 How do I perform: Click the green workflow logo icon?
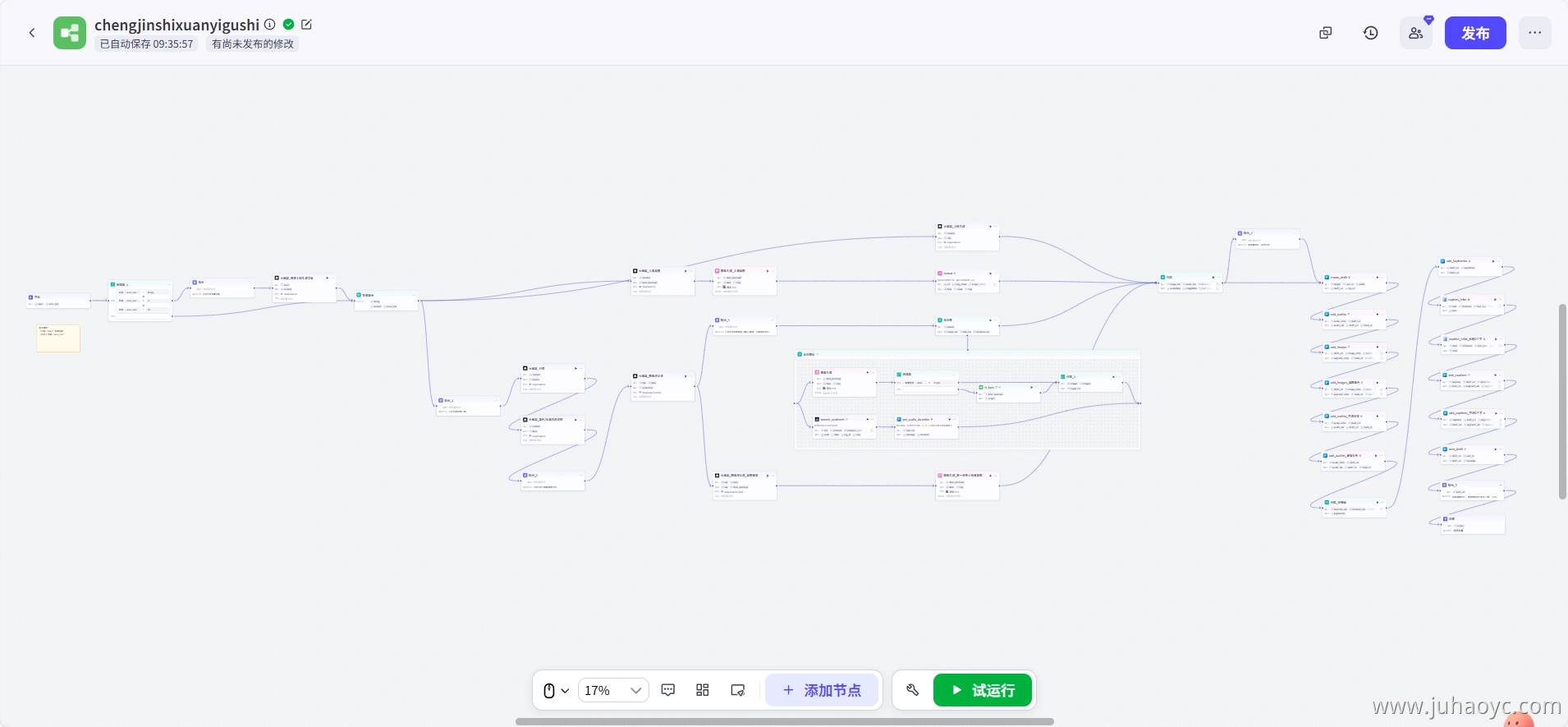coord(70,33)
